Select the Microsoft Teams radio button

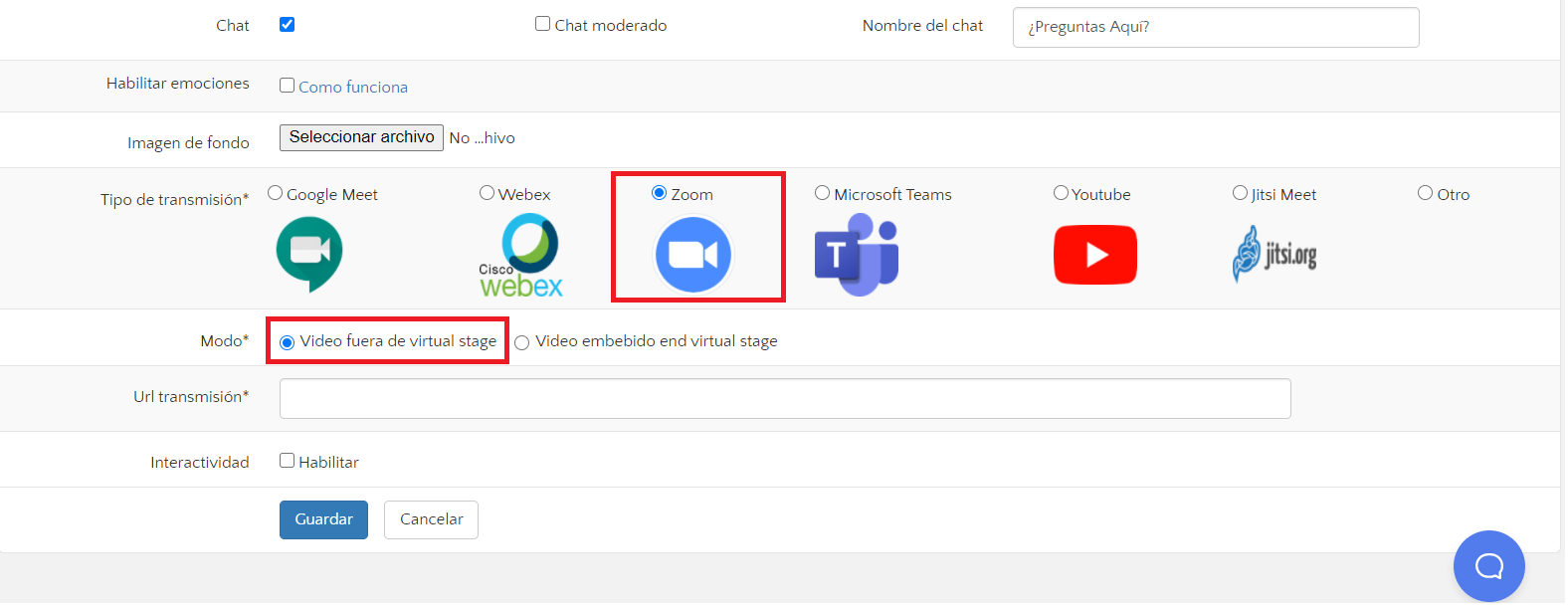[822, 193]
